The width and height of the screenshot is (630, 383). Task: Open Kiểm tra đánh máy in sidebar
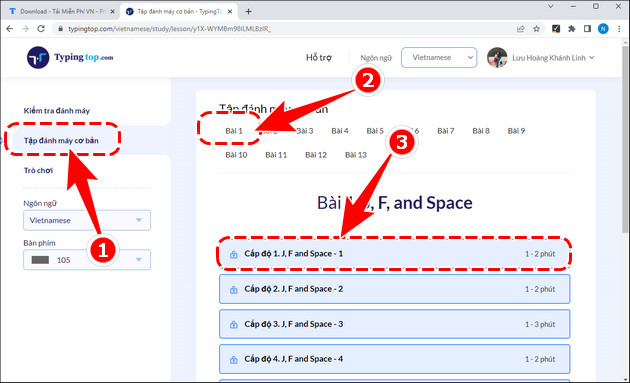coord(57,111)
